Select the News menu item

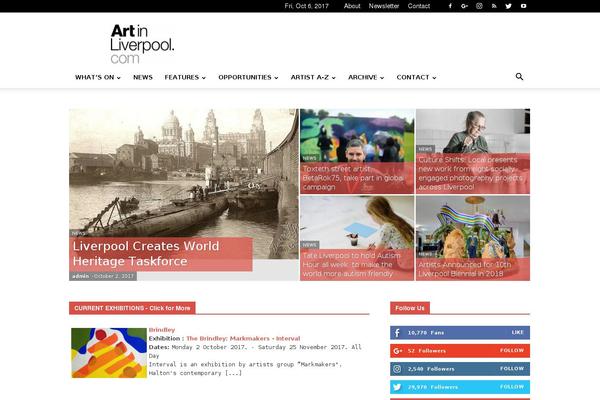tap(143, 77)
